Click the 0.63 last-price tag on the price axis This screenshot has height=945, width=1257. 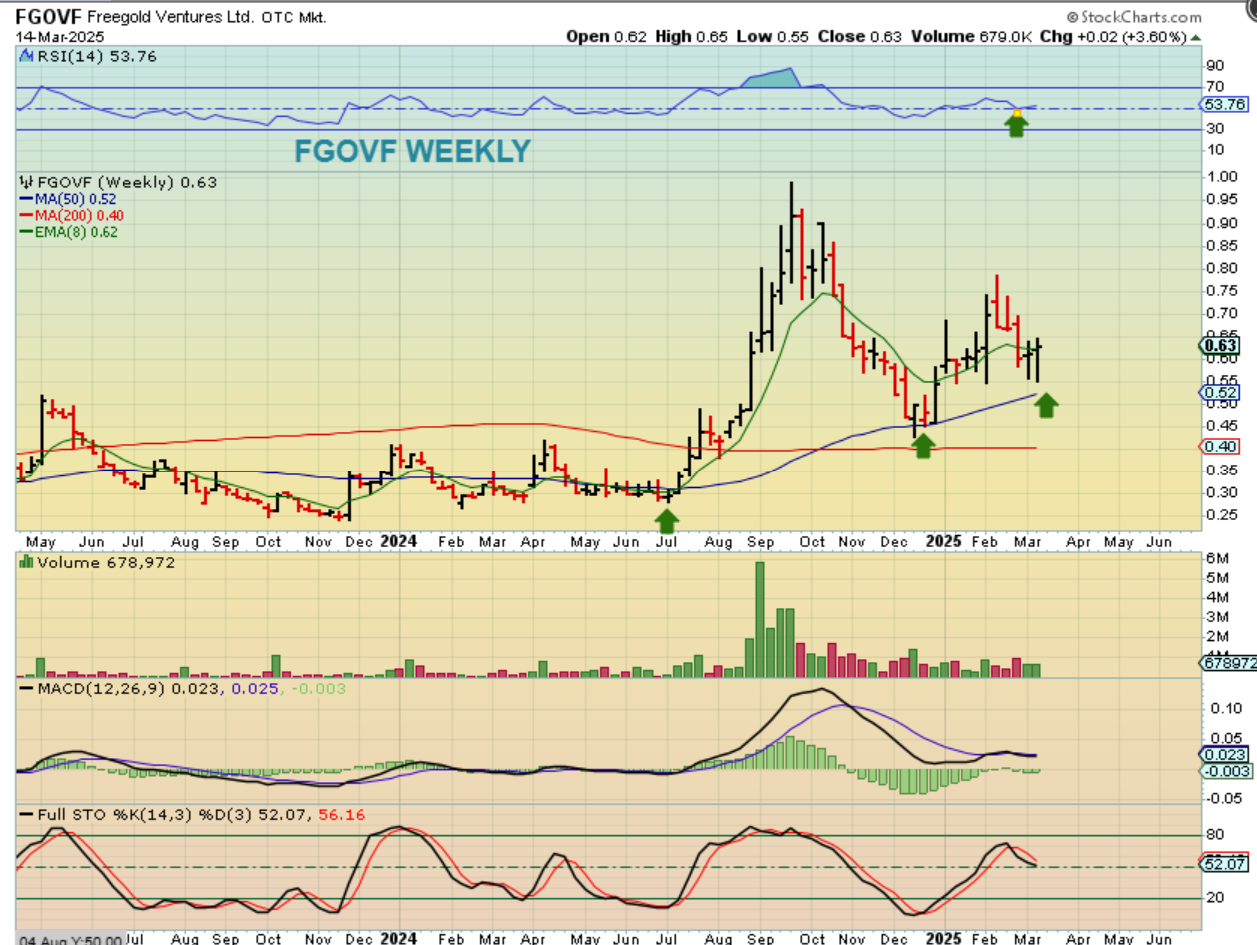pos(1220,346)
